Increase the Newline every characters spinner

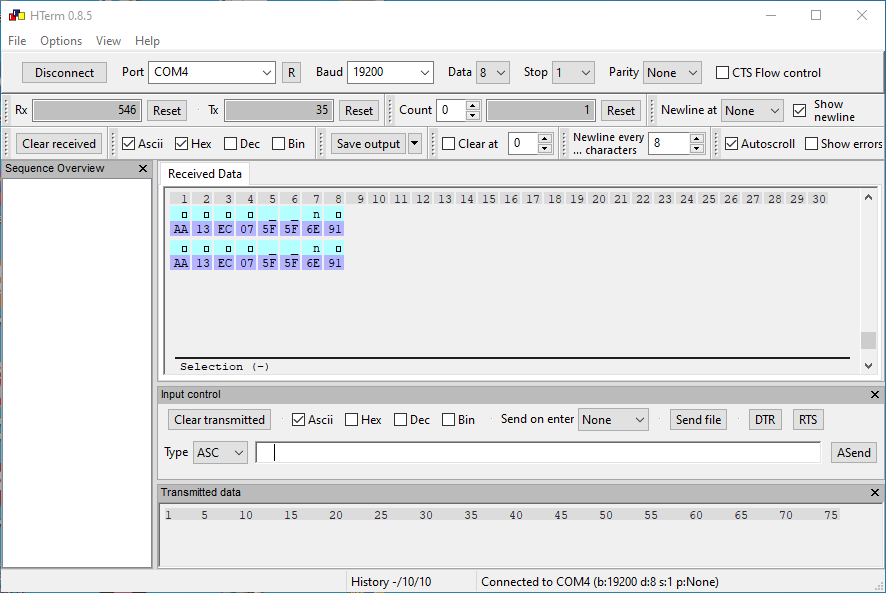pos(697,139)
